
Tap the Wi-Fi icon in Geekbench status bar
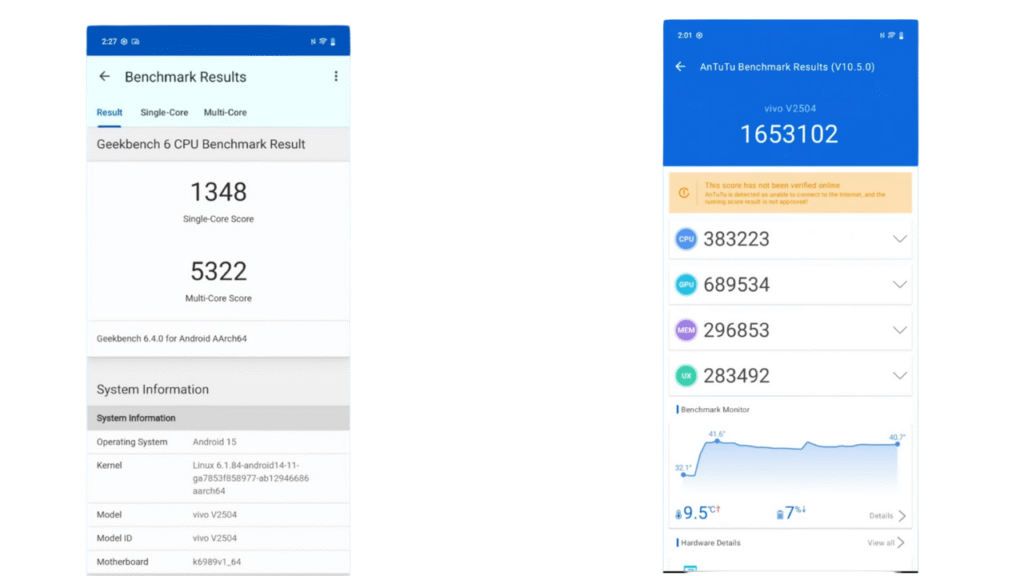click(x=323, y=41)
